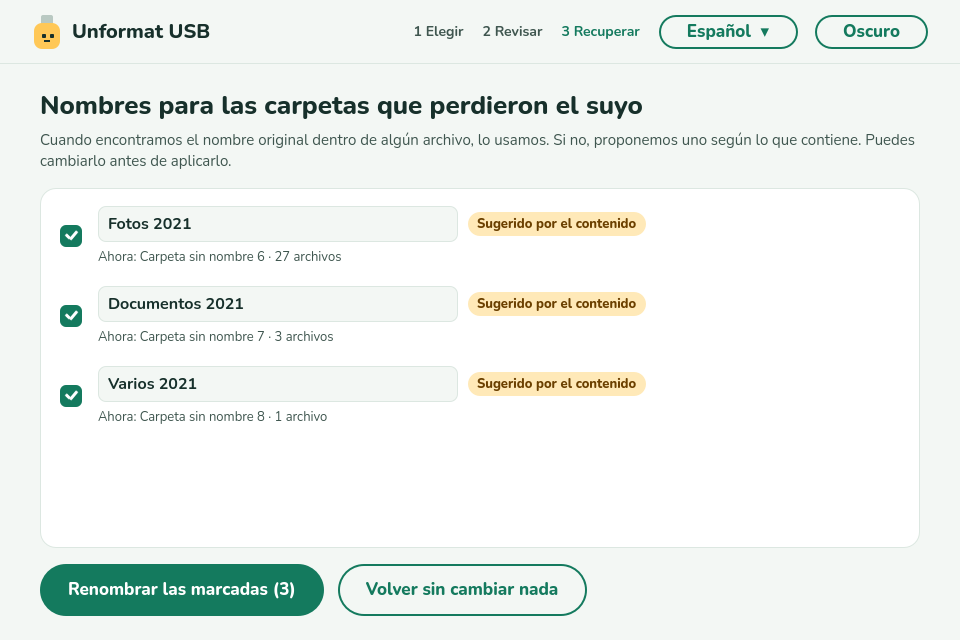Uncheck the Varios 2021 folder checkbox
The width and height of the screenshot is (960, 640).
point(71,396)
